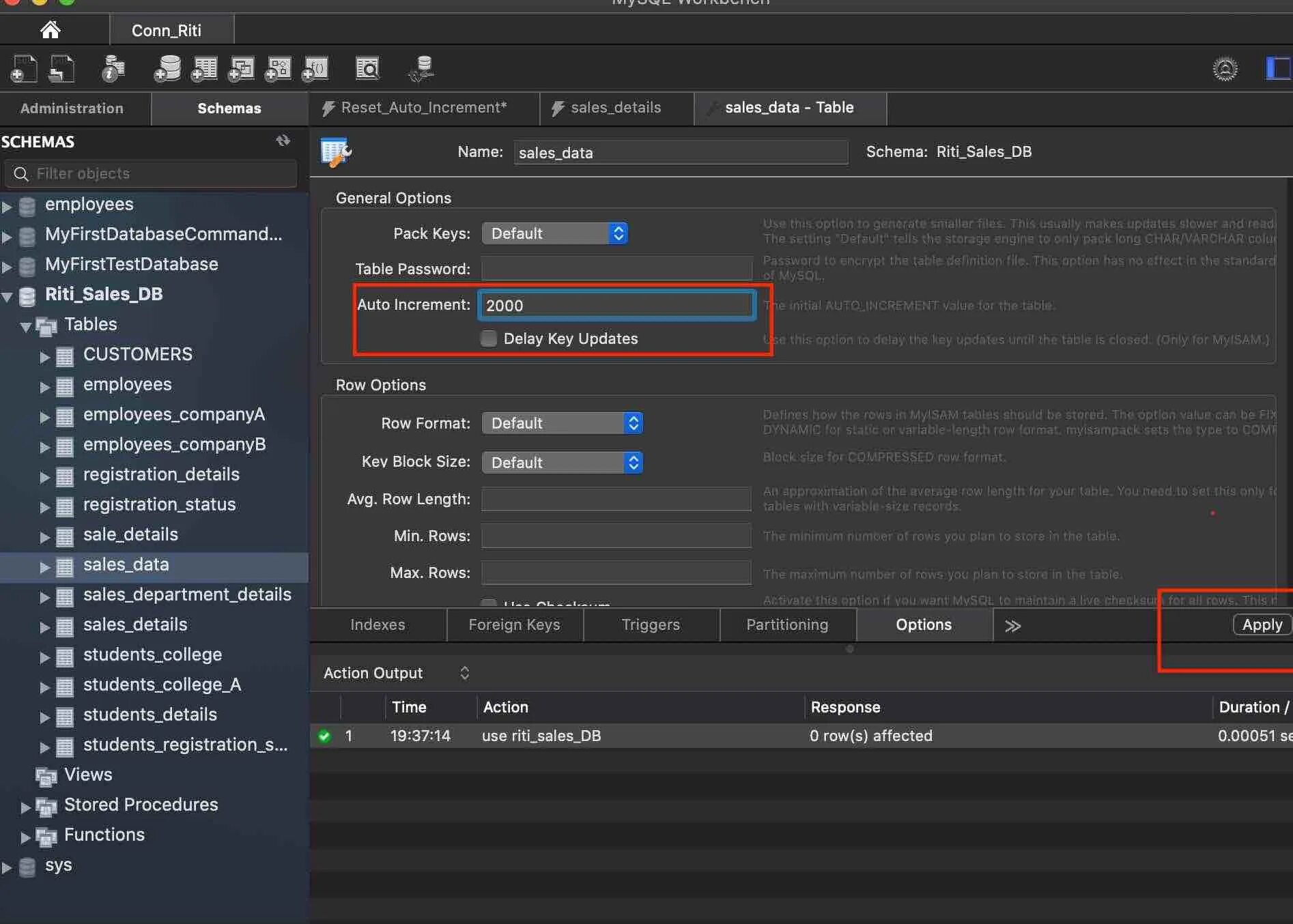The width and height of the screenshot is (1293, 924).
Task: Open a SQL script file icon
Action: tap(61, 68)
